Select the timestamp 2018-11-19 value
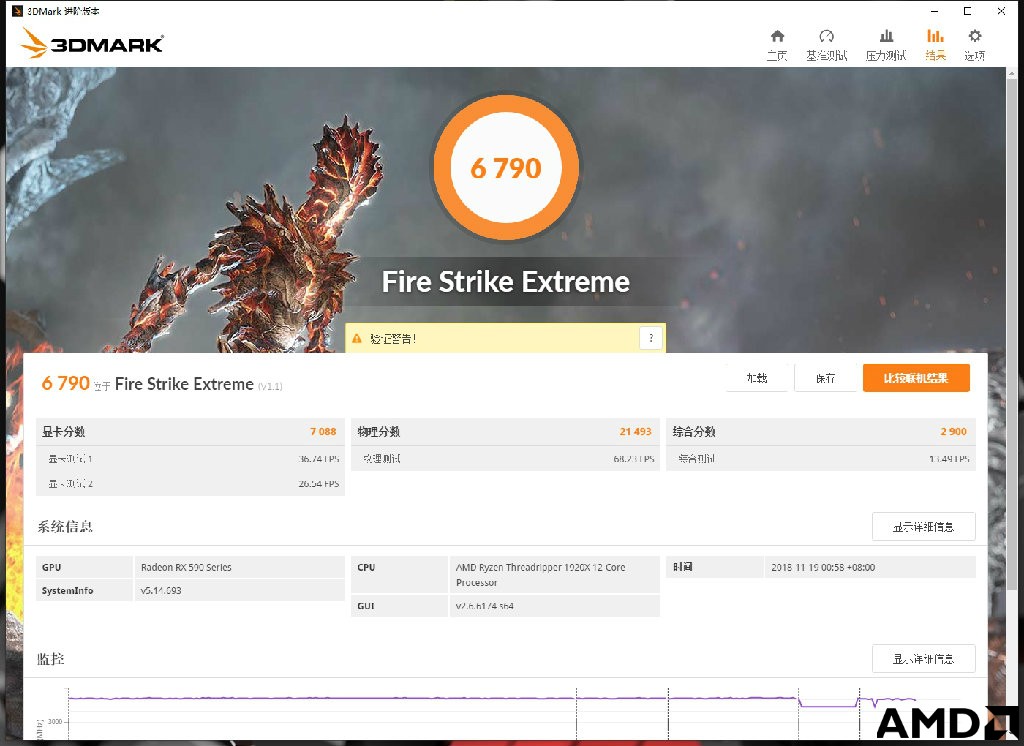This screenshot has height=746, width=1024. (823, 567)
